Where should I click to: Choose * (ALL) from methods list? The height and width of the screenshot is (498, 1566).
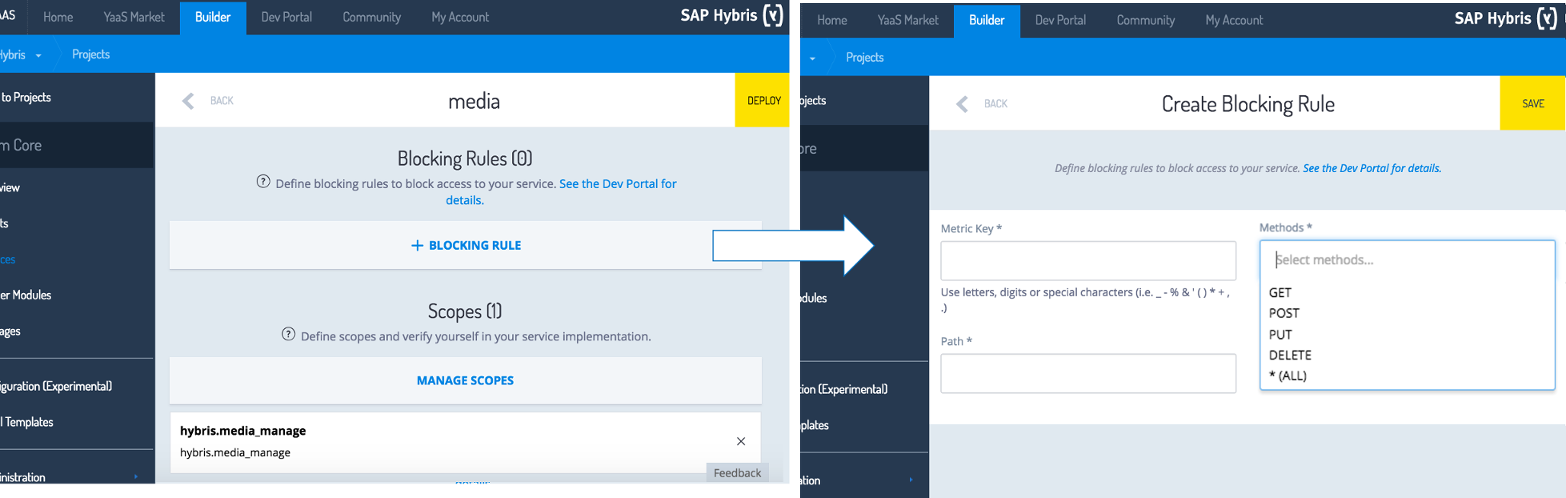click(x=1288, y=376)
